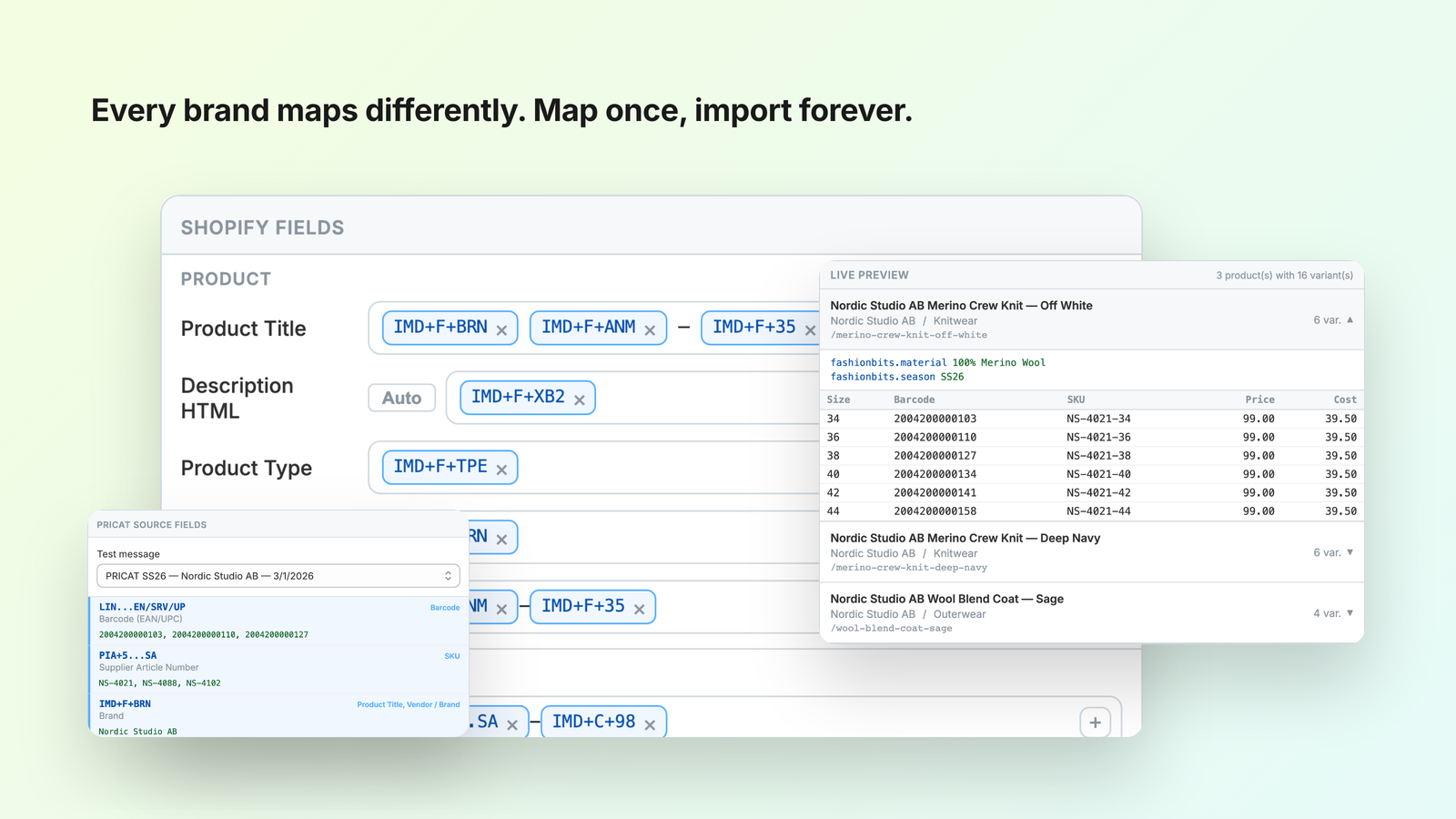Open the Test message dropdown

(278, 576)
